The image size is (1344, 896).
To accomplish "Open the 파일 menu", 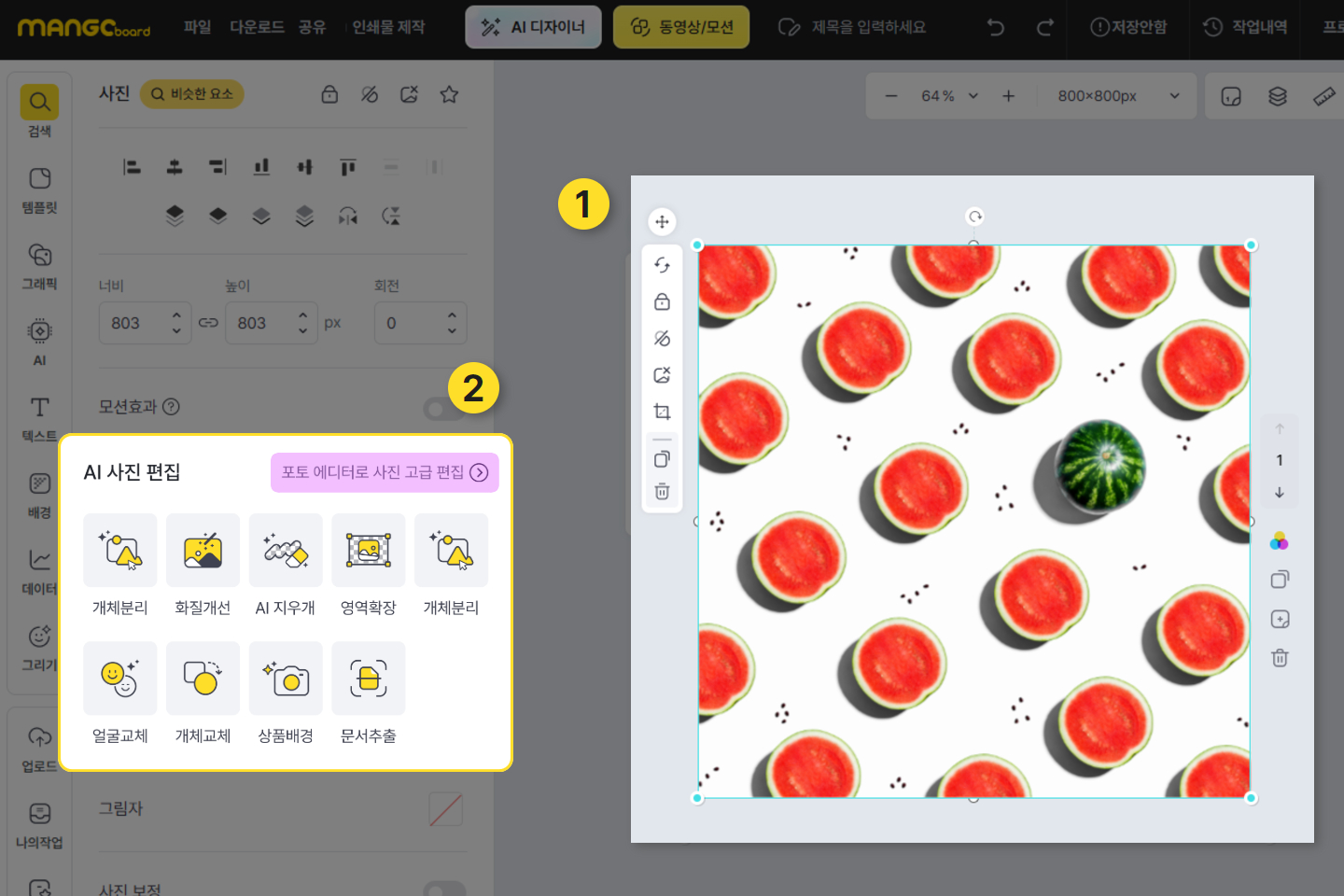I will (x=197, y=27).
